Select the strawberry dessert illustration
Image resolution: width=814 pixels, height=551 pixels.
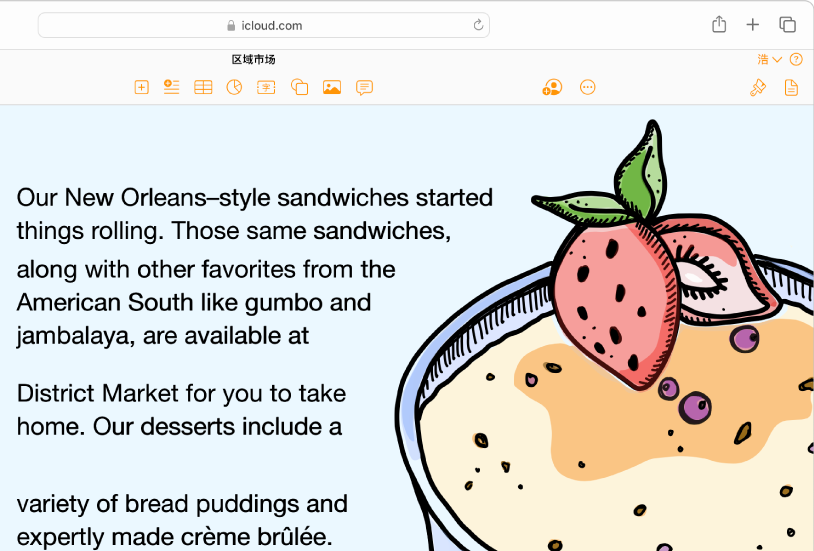click(x=605, y=335)
